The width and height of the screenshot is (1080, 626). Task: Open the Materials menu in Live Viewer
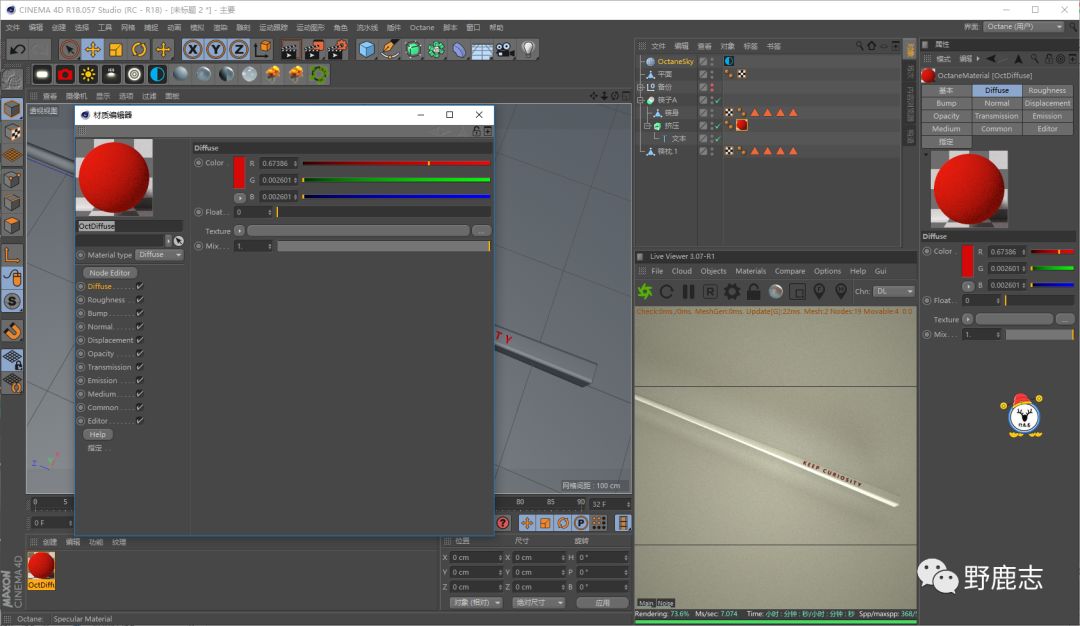pos(750,271)
